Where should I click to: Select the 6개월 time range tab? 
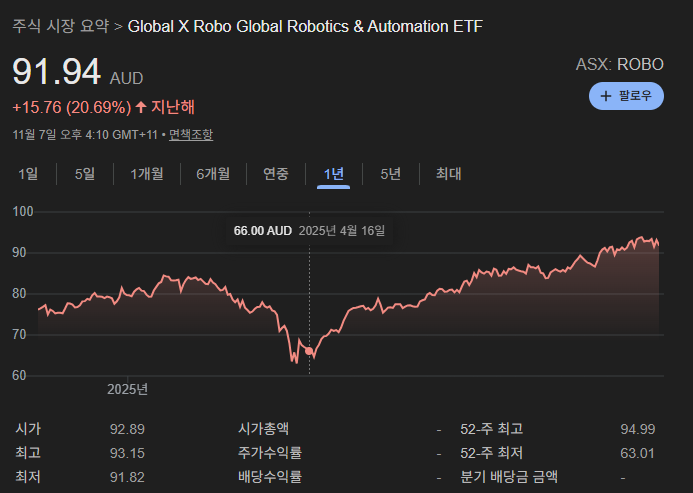[213, 174]
